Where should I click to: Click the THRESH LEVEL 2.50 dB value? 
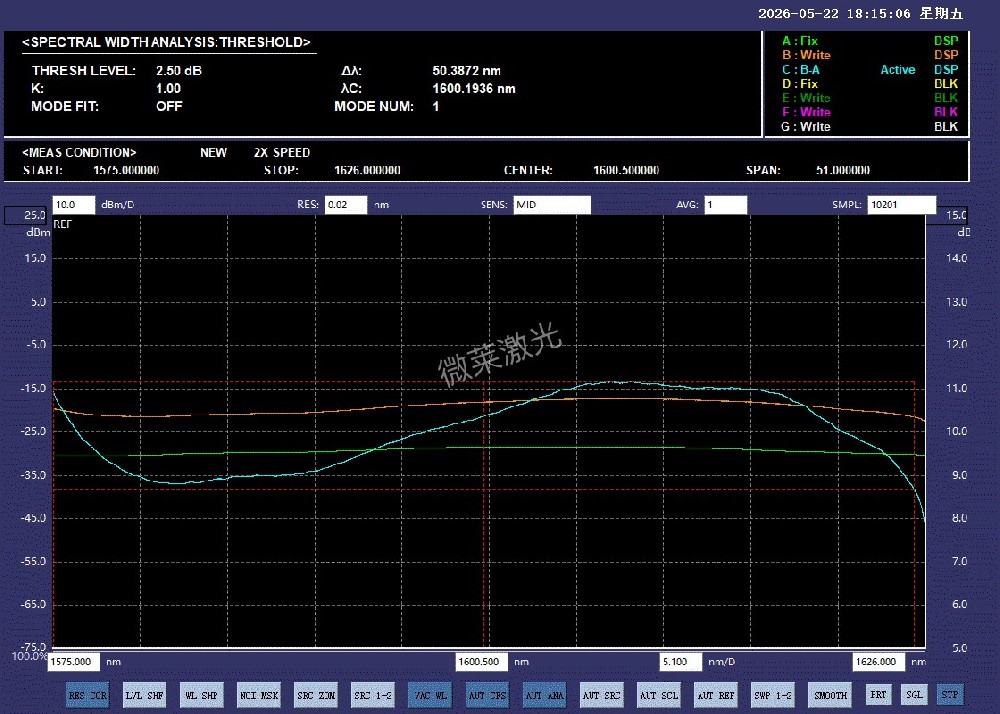pyautogui.click(x=179, y=71)
